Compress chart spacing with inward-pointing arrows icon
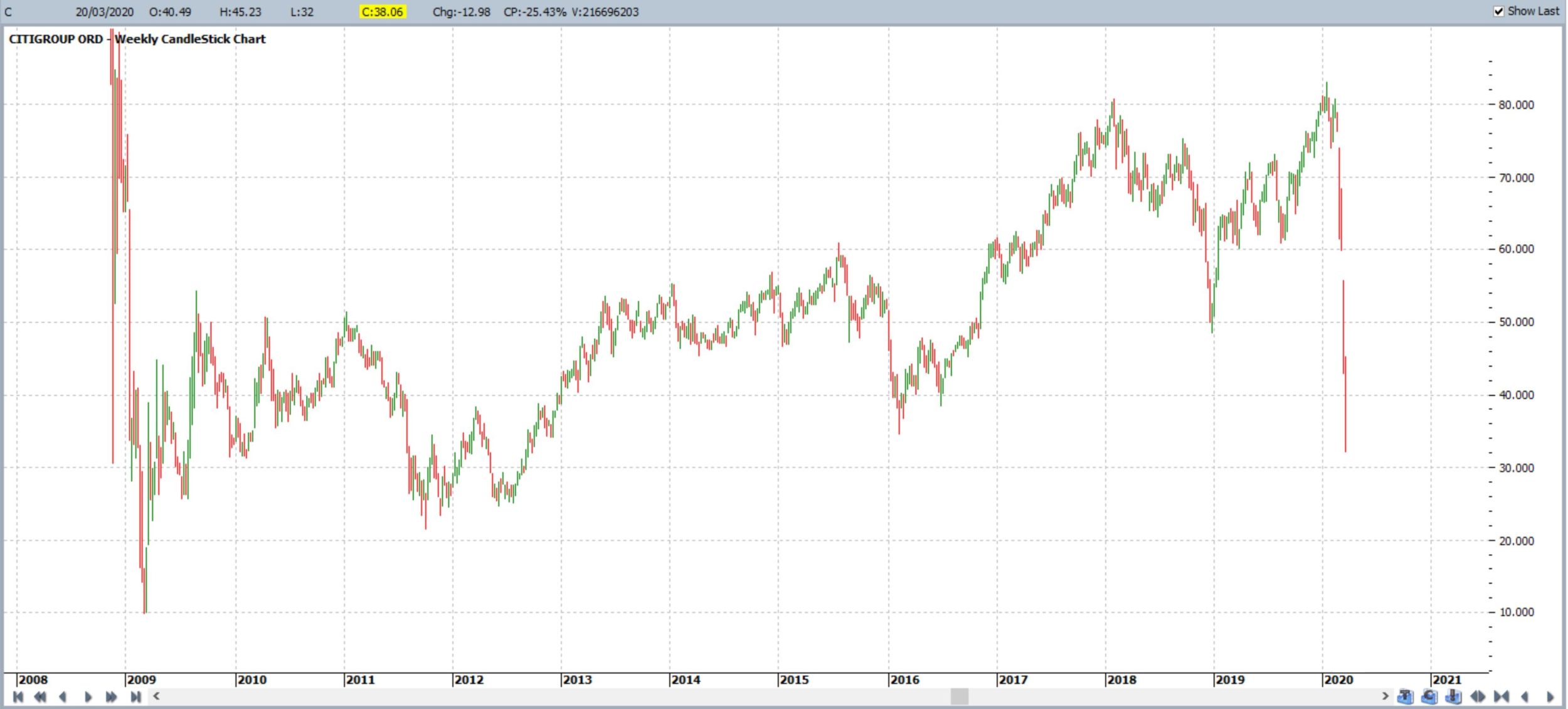The image size is (1568, 709). [x=1502, y=696]
